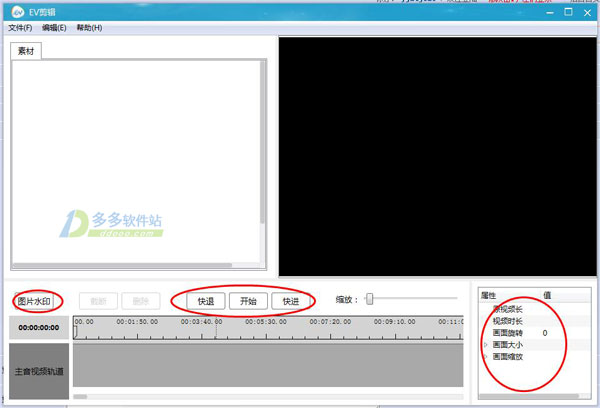Click the greyed-out 删除 button
The image size is (600, 408).
point(141,301)
